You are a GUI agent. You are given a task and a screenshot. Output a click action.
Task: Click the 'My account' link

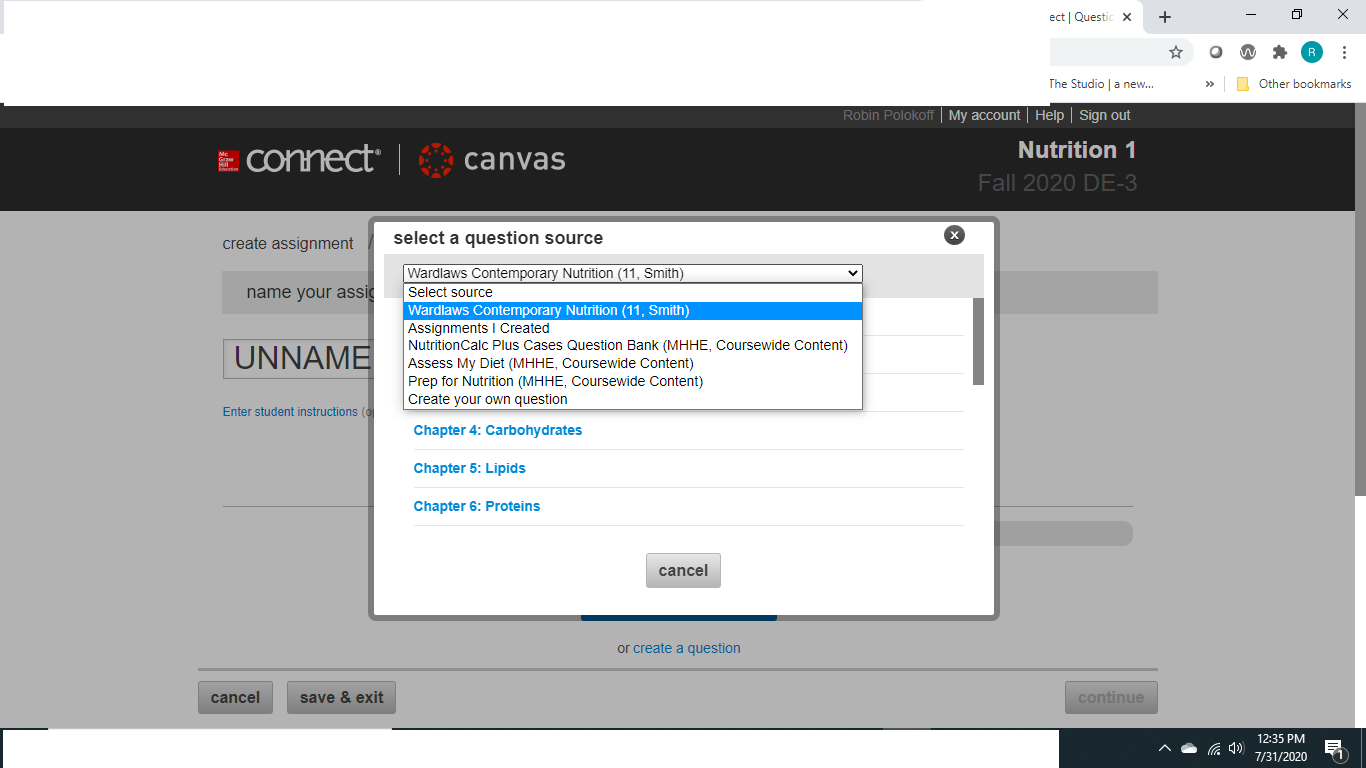click(x=984, y=115)
